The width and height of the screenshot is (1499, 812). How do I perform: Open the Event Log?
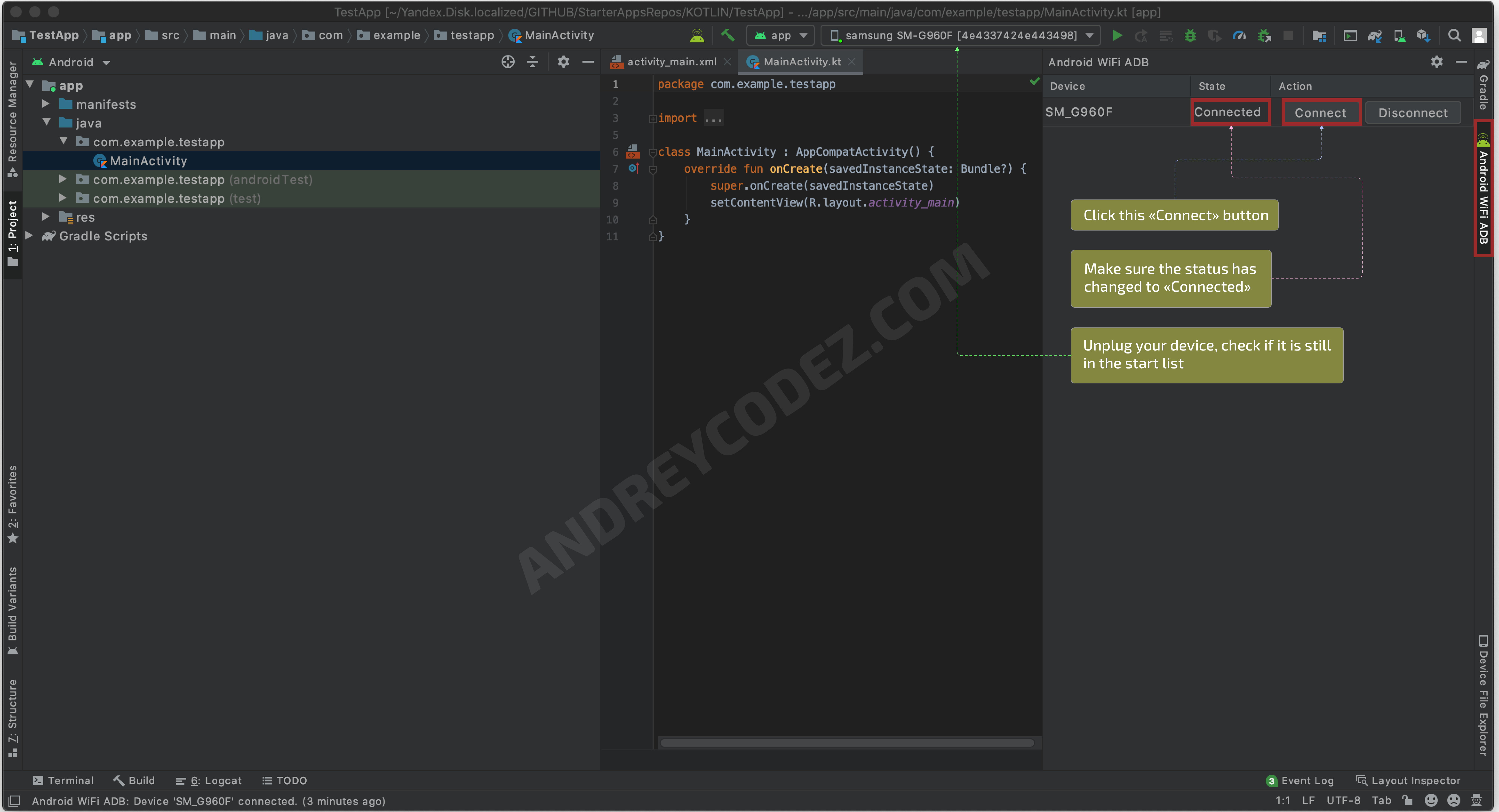pos(1300,780)
